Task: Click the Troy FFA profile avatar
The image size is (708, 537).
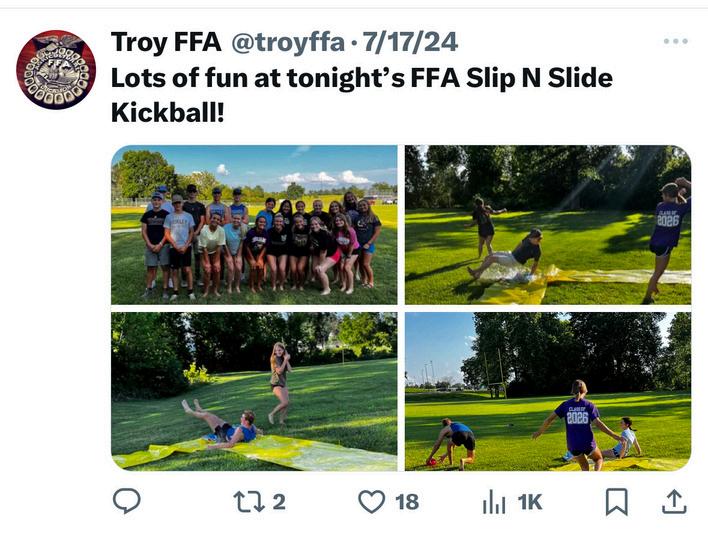Action: [56, 69]
